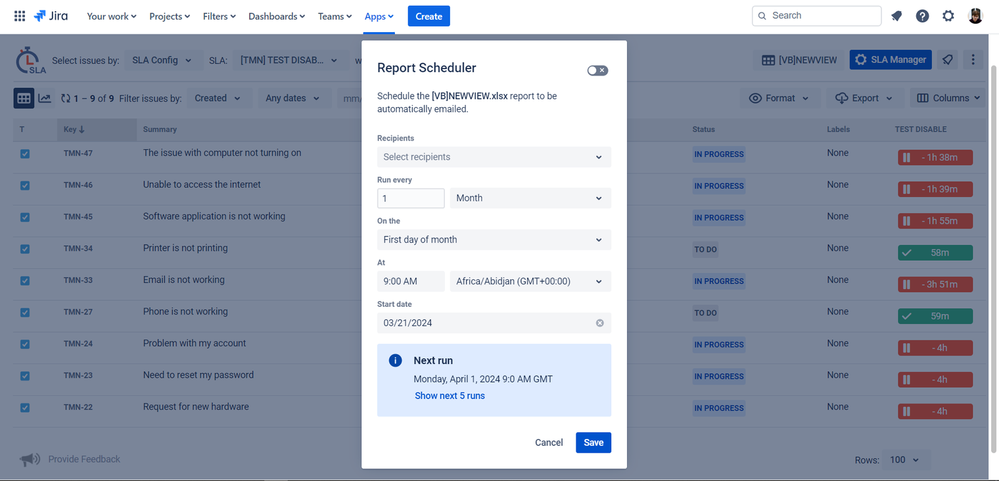Screen dimensions: 999x481
Task: Switch to table grid view icon
Action: (x=24, y=98)
